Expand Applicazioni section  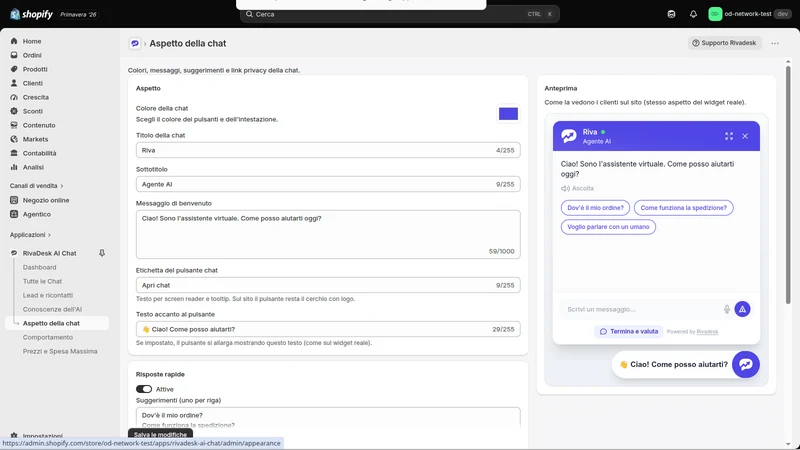pos(30,235)
